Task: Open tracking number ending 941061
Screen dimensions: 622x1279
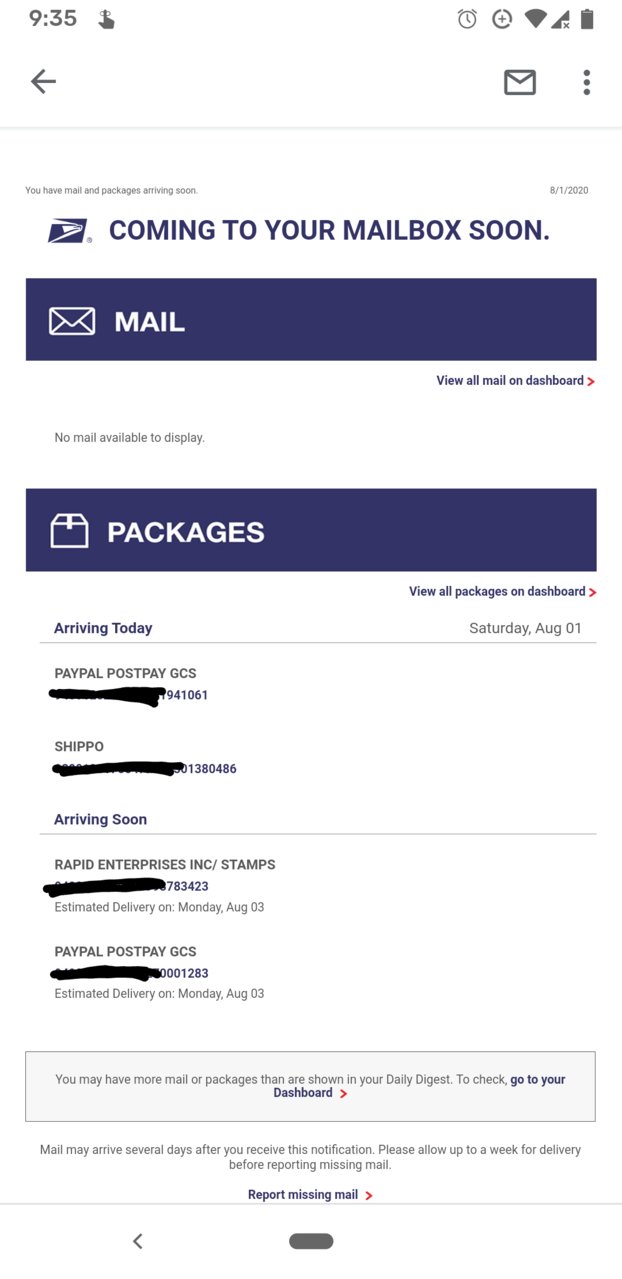Action: pos(131,695)
